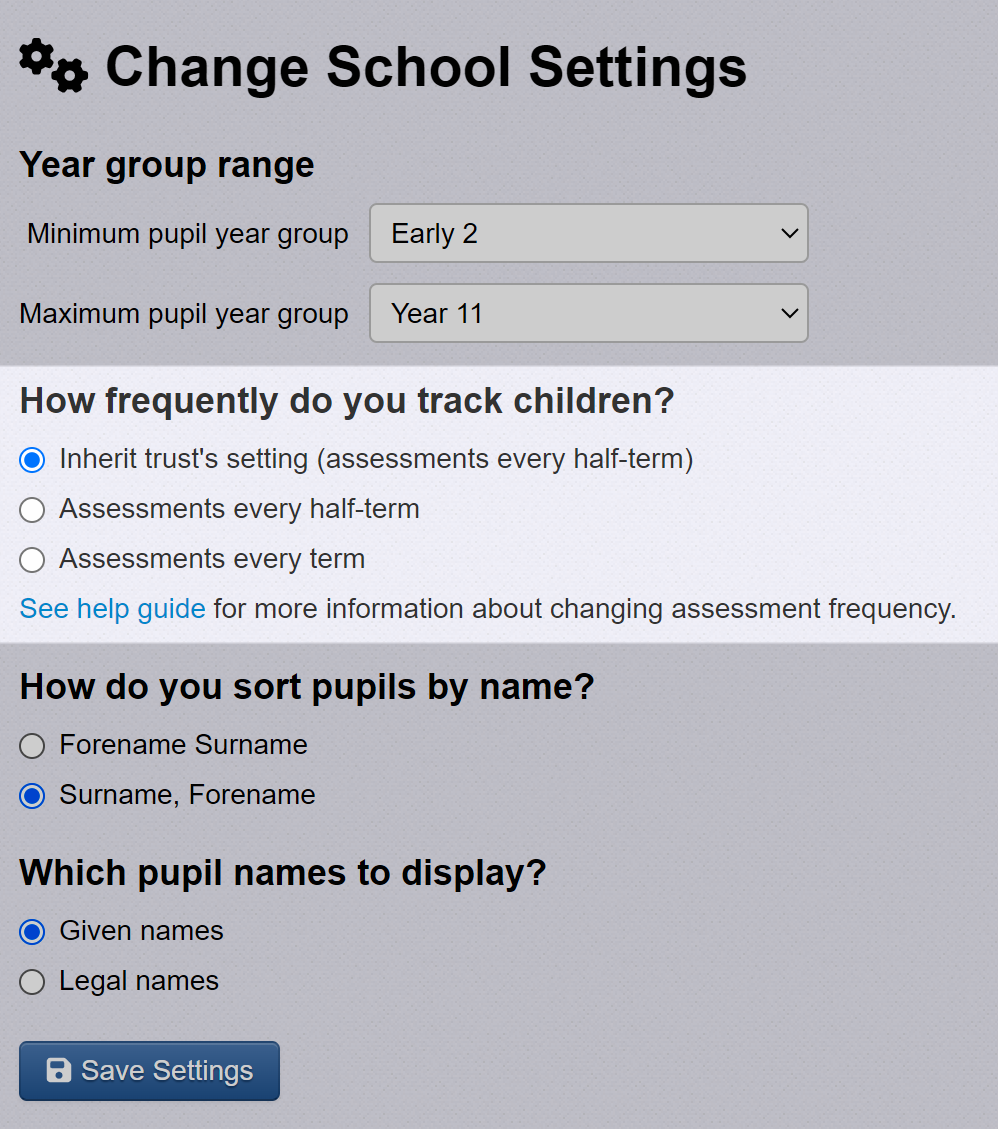Select Assessments every half-term radio option
Screen dimensions: 998x1129
(x=32, y=510)
